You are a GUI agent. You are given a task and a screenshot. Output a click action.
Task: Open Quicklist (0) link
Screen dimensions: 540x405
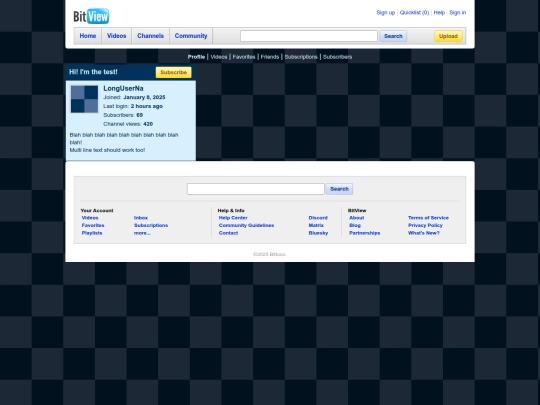pos(414,12)
